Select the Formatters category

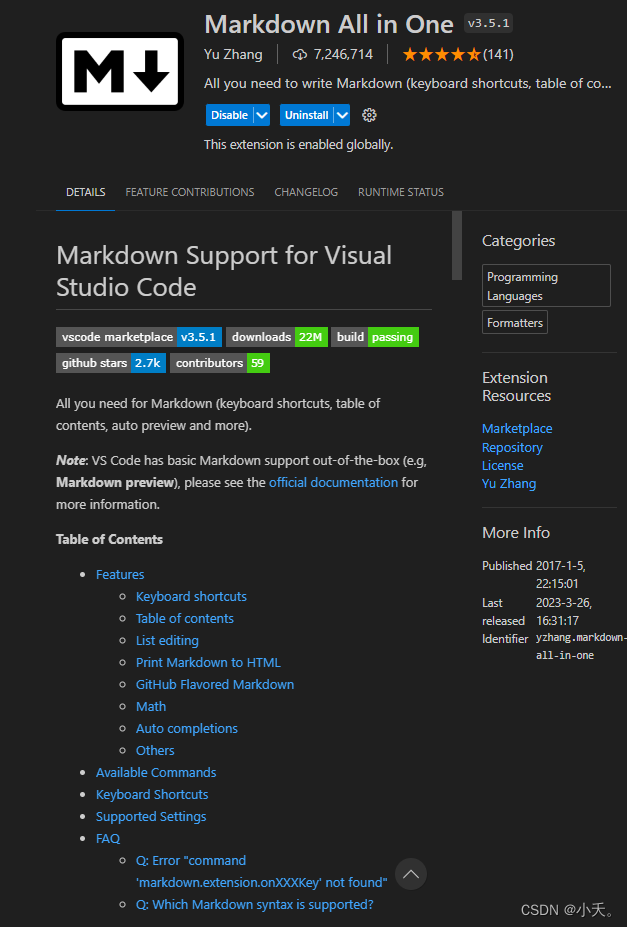[515, 322]
